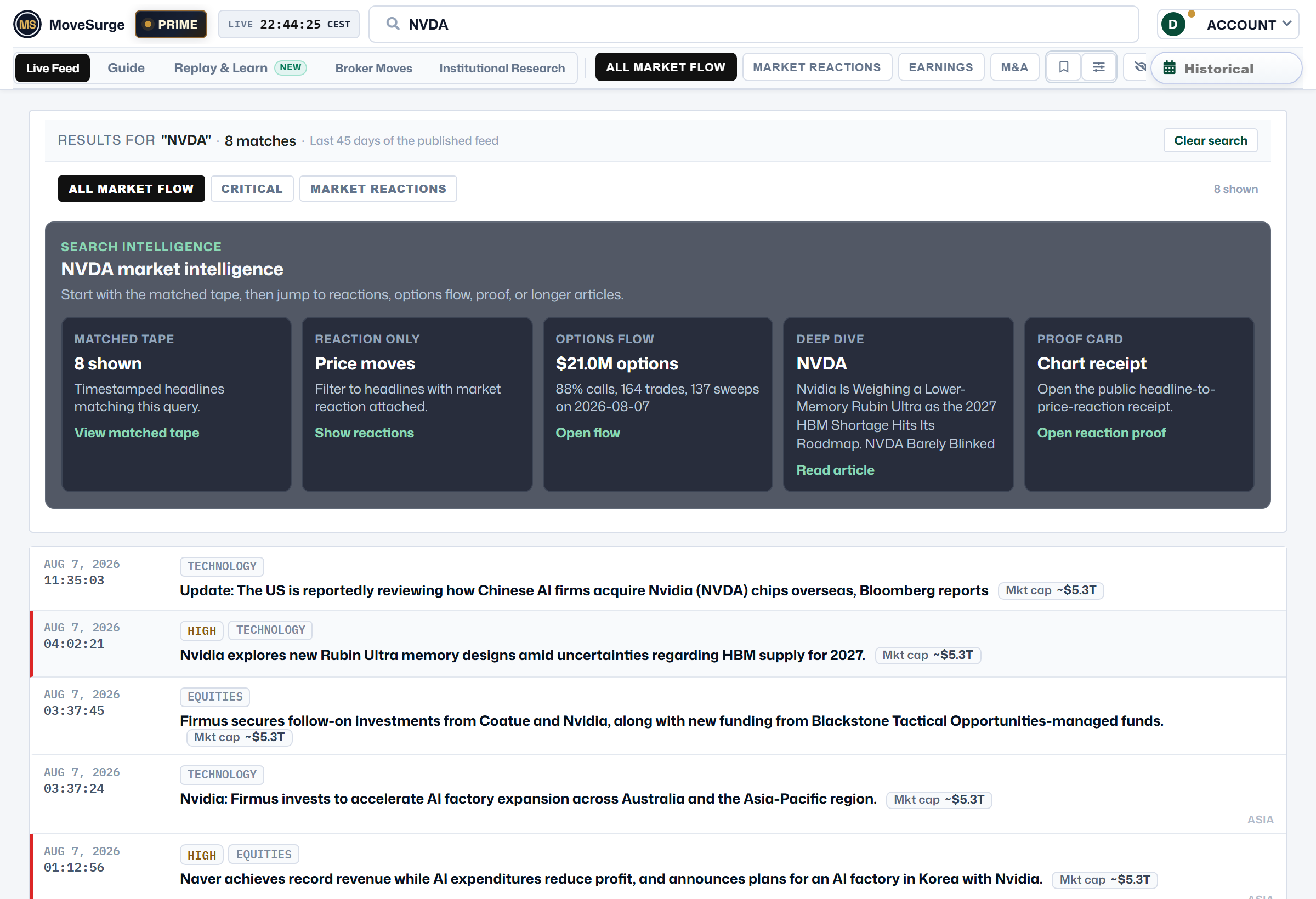Click Open flow link
The image size is (1316, 899).
[588, 433]
